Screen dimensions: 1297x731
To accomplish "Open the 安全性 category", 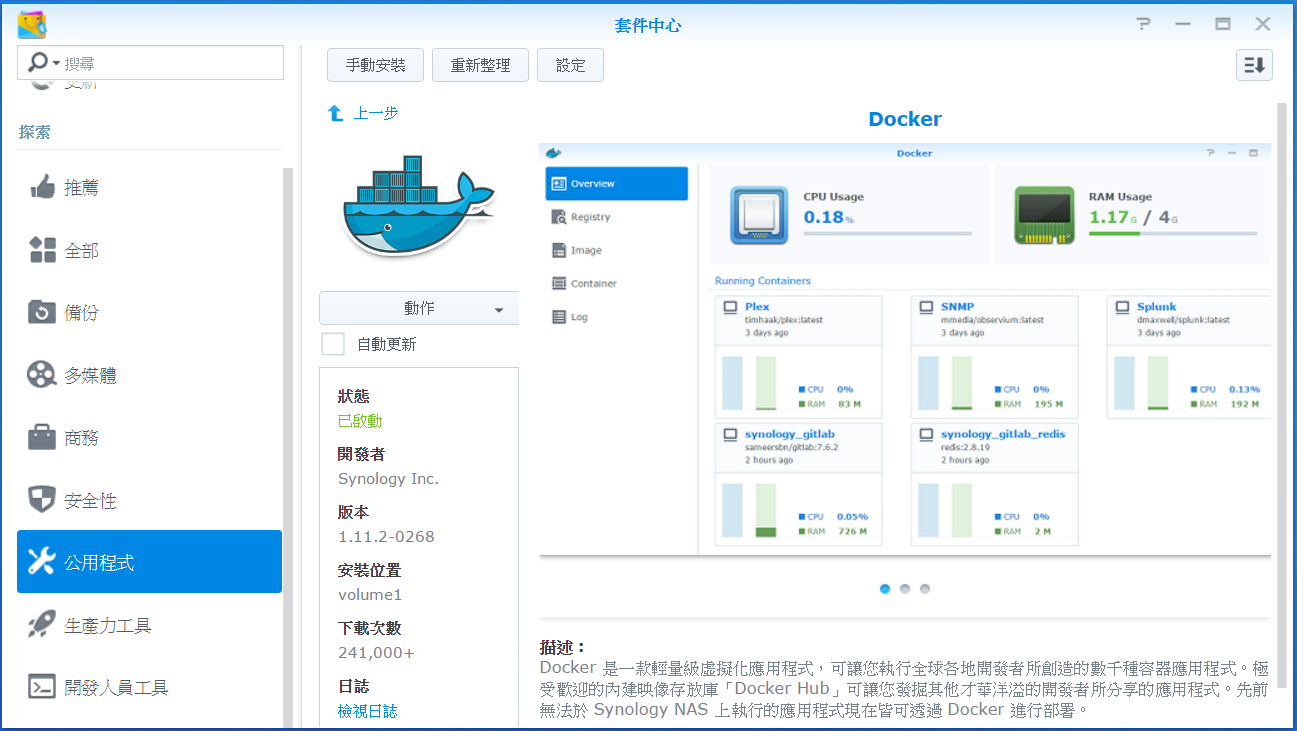I will [x=150, y=500].
